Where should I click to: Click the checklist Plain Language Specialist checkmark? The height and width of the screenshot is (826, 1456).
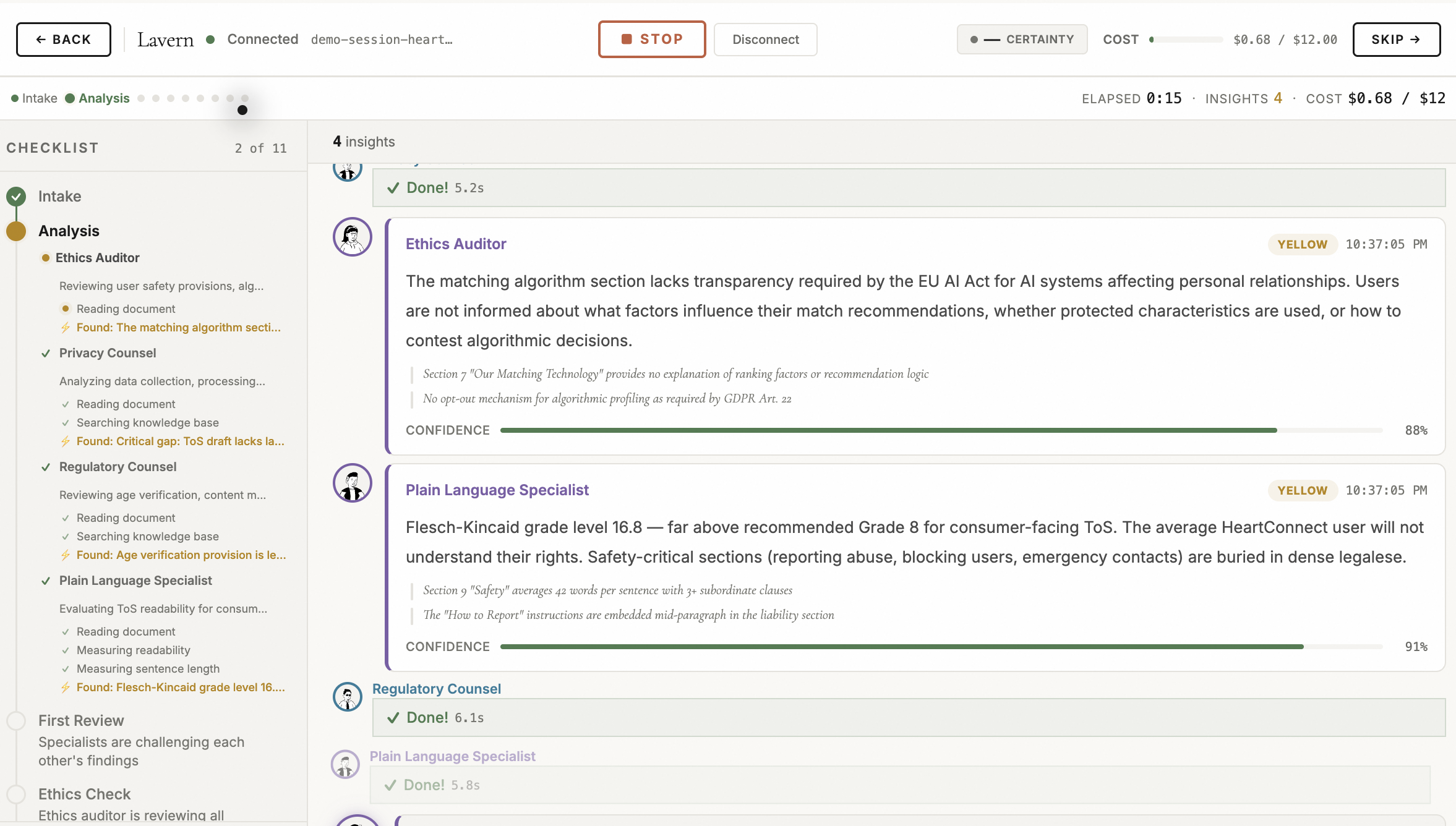[x=46, y=581]
